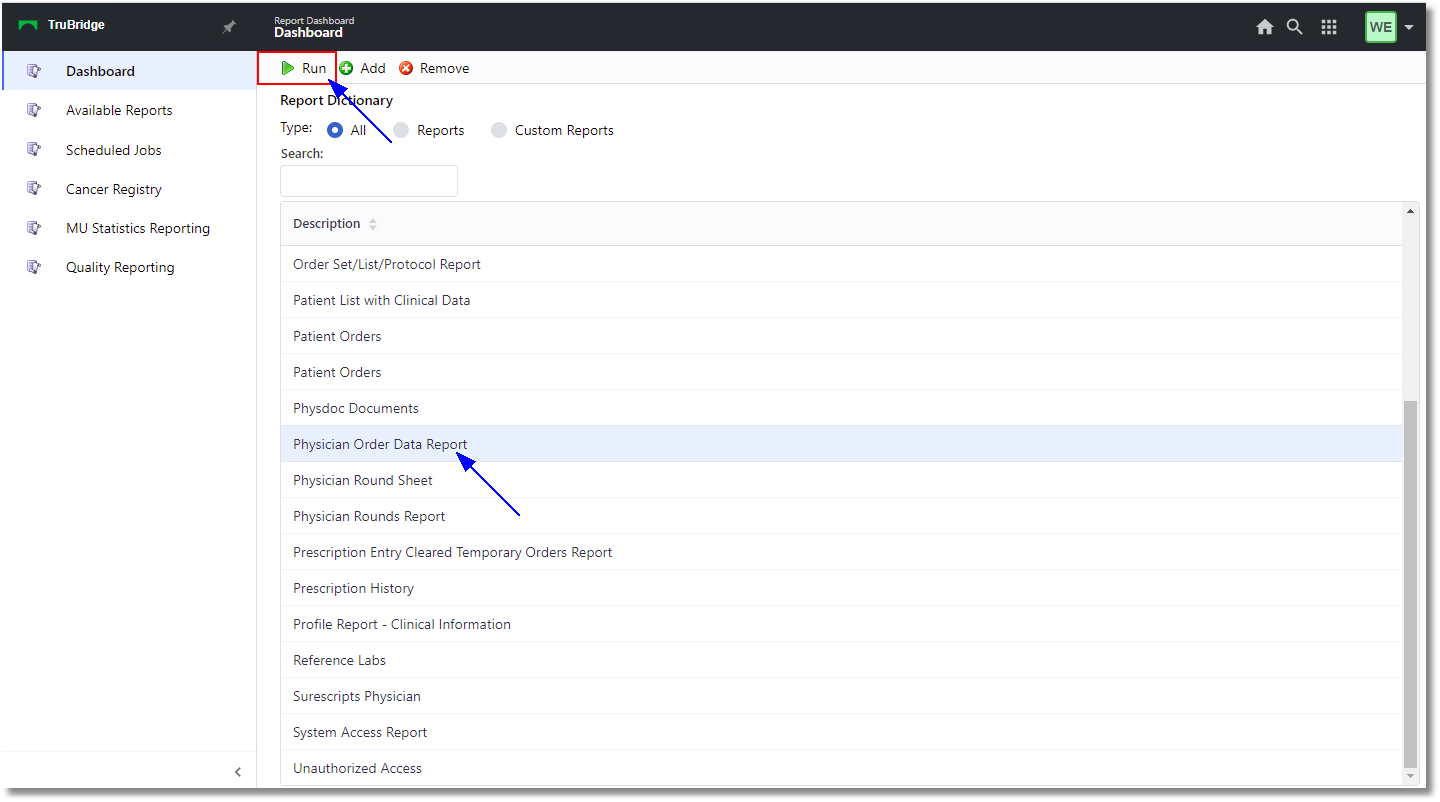Image resolution: width=1440 pixels, height=802 pixels.
Task: Select Unauthorized Access row
Action: pos(841,768)
